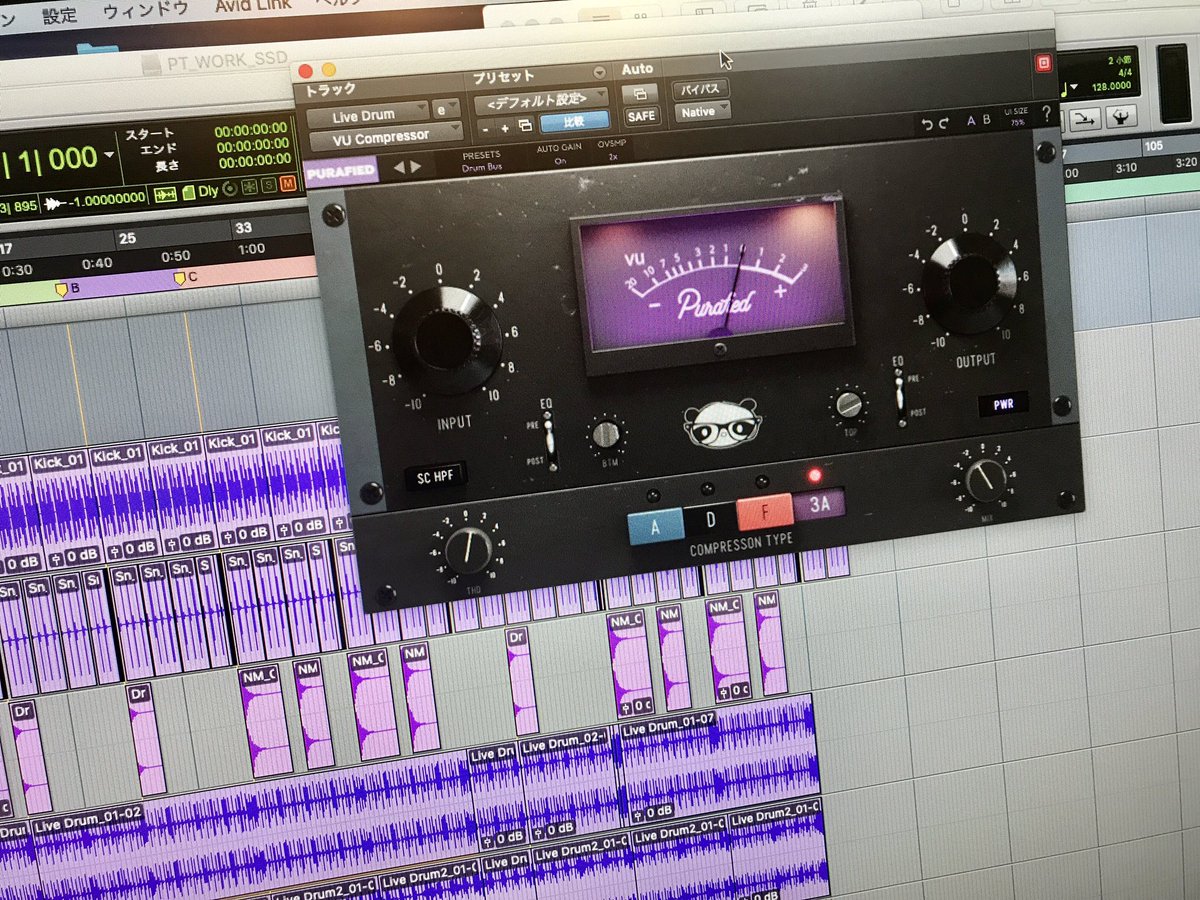
Task: Toggle the SC HPF button
Action: (437, 478)
